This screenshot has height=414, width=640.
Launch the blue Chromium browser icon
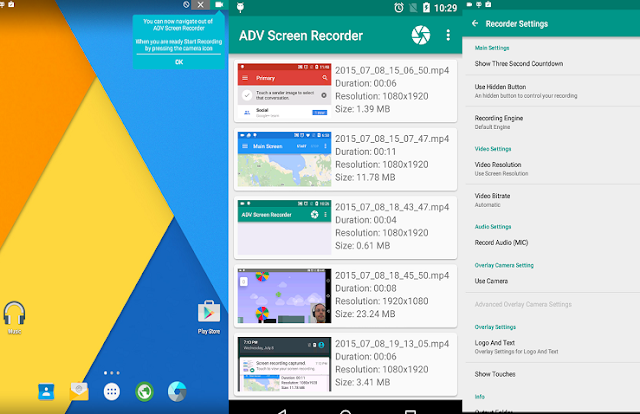click(177, 391)
